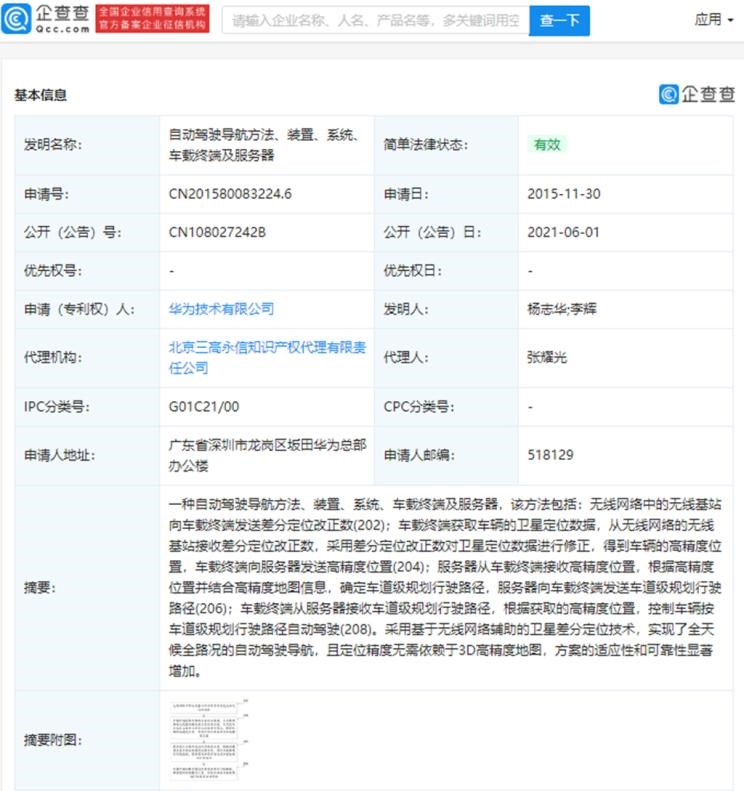Select agent name 张耀光
744x791 pixels.
tap(547, 357)
